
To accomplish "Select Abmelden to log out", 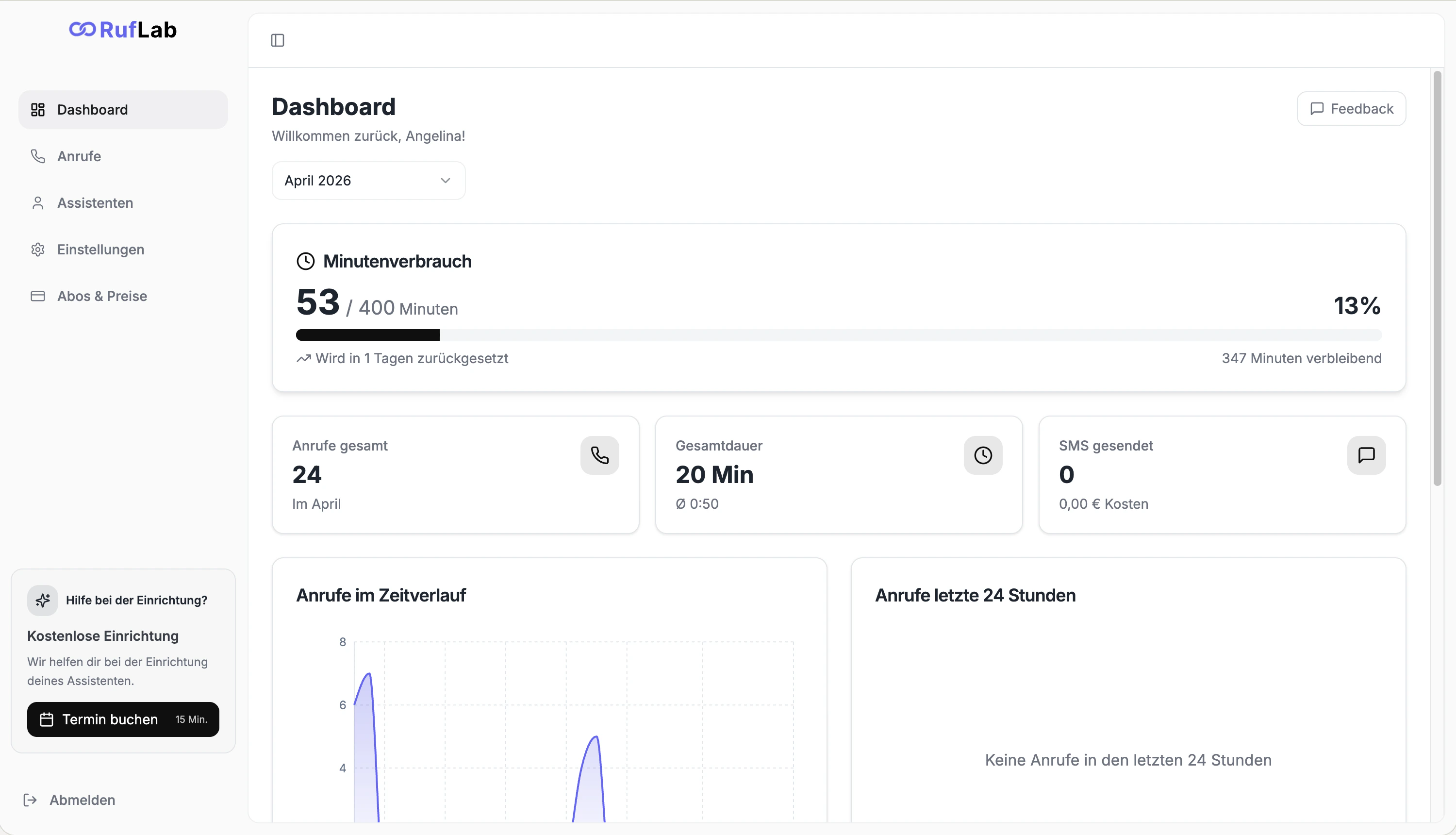I will tap(69, 800).
